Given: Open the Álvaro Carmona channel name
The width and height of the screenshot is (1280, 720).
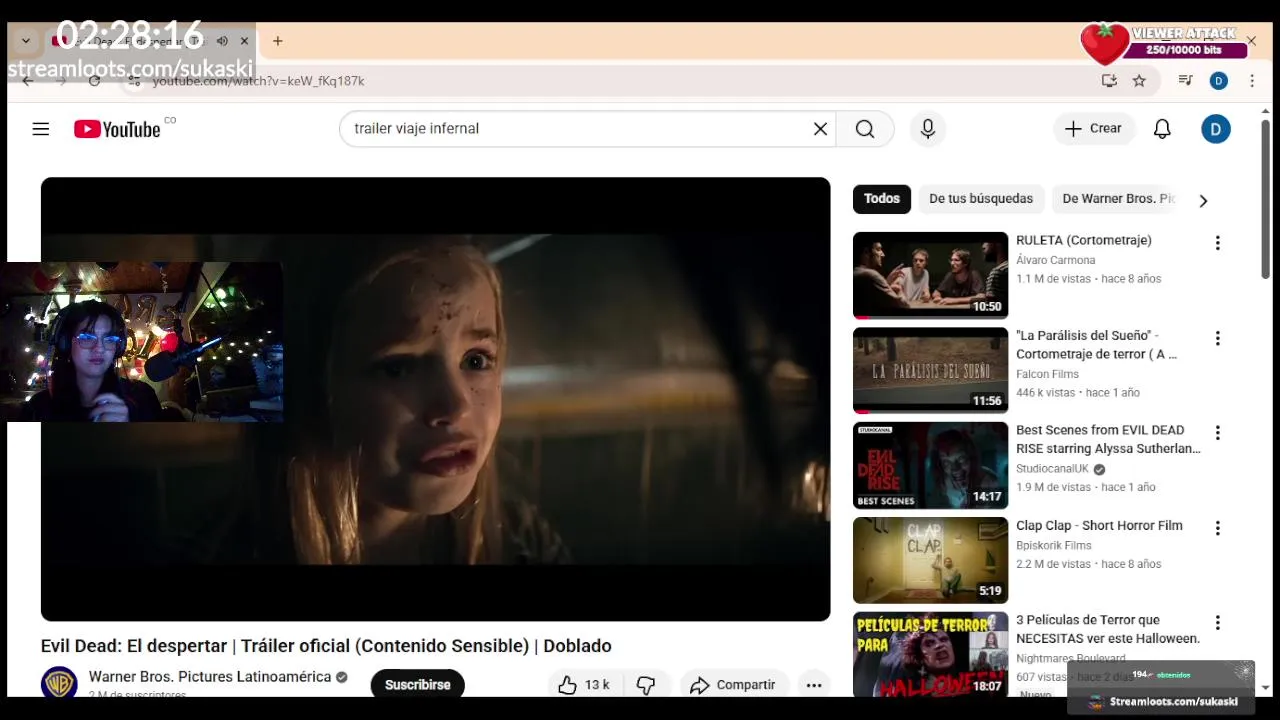Looking at the screenshot, I should point(1055,260).
